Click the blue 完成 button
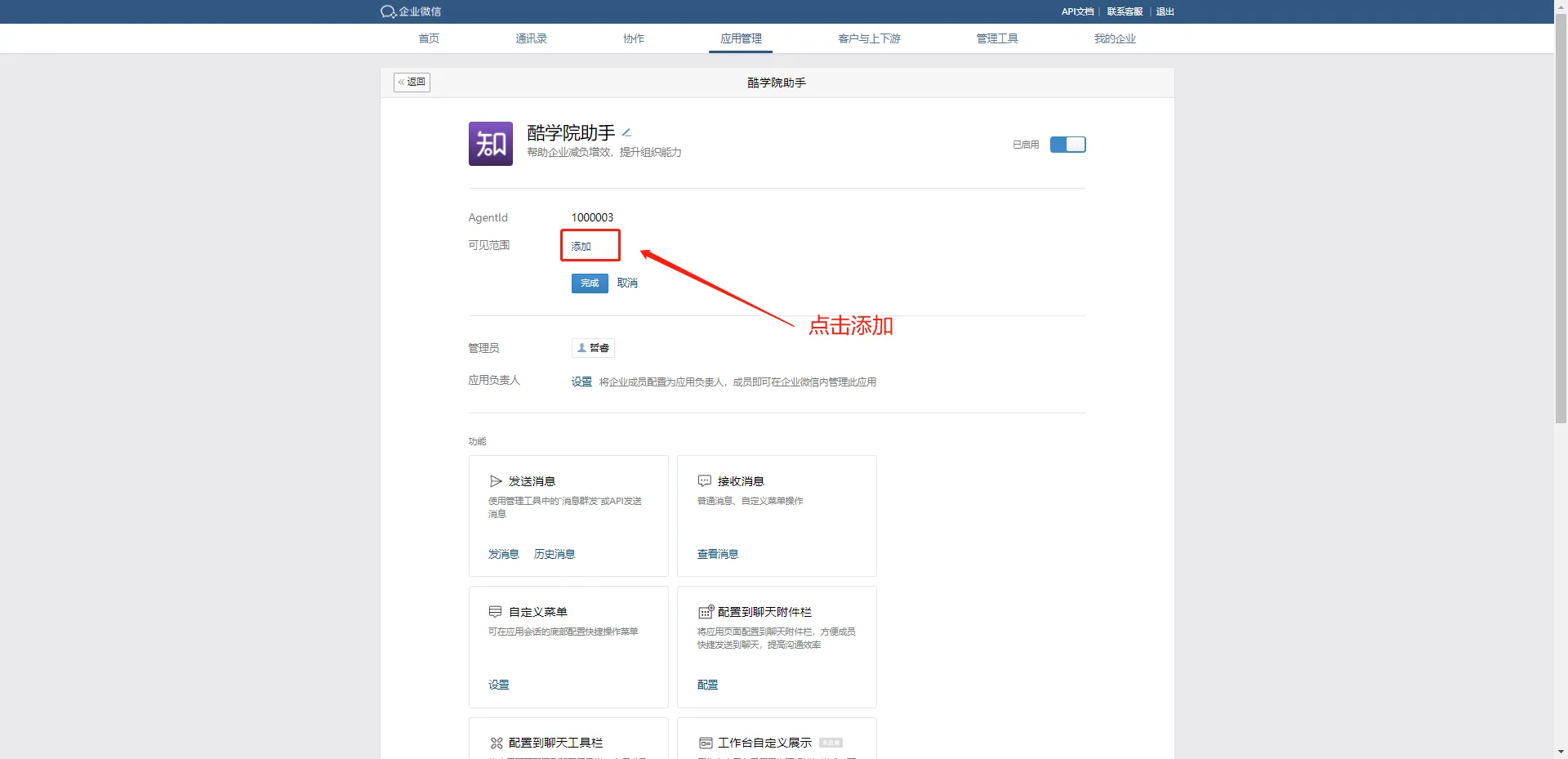Screen dimensions: 1568x759 click(590, 283)
